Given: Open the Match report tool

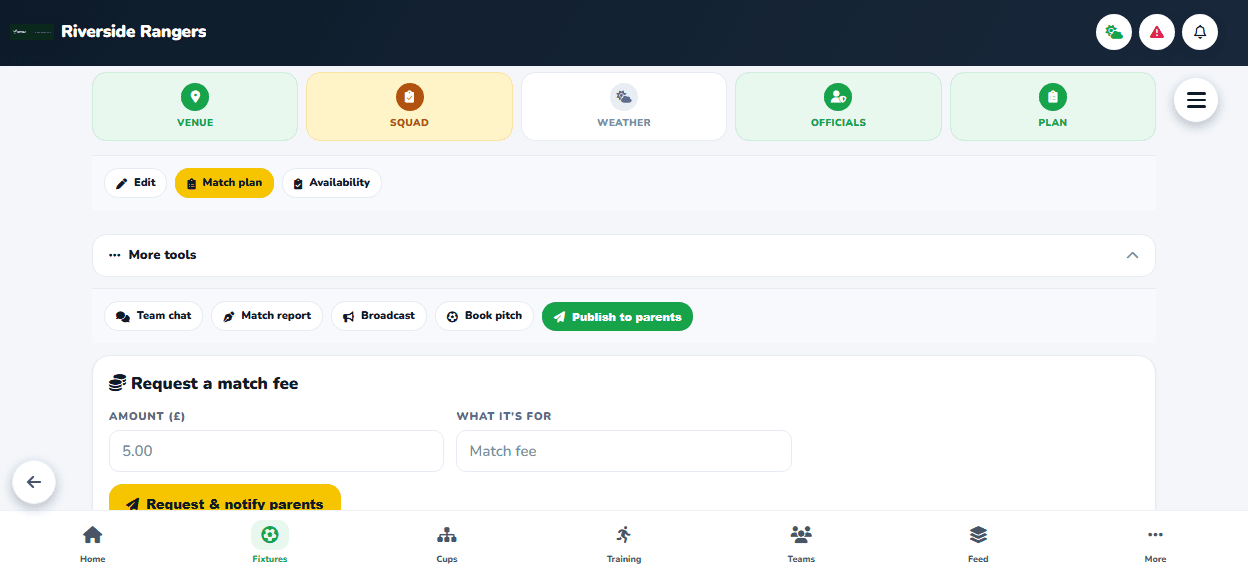Looking at the screenshot, I should click(267, 316).
